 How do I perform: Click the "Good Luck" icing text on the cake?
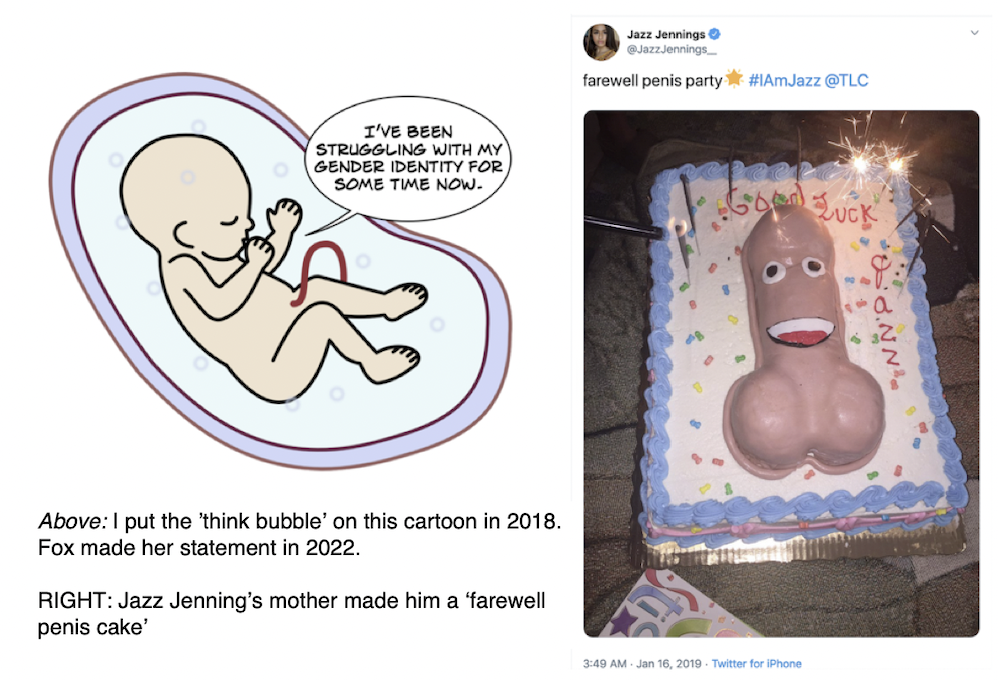(x=800, y=207)
